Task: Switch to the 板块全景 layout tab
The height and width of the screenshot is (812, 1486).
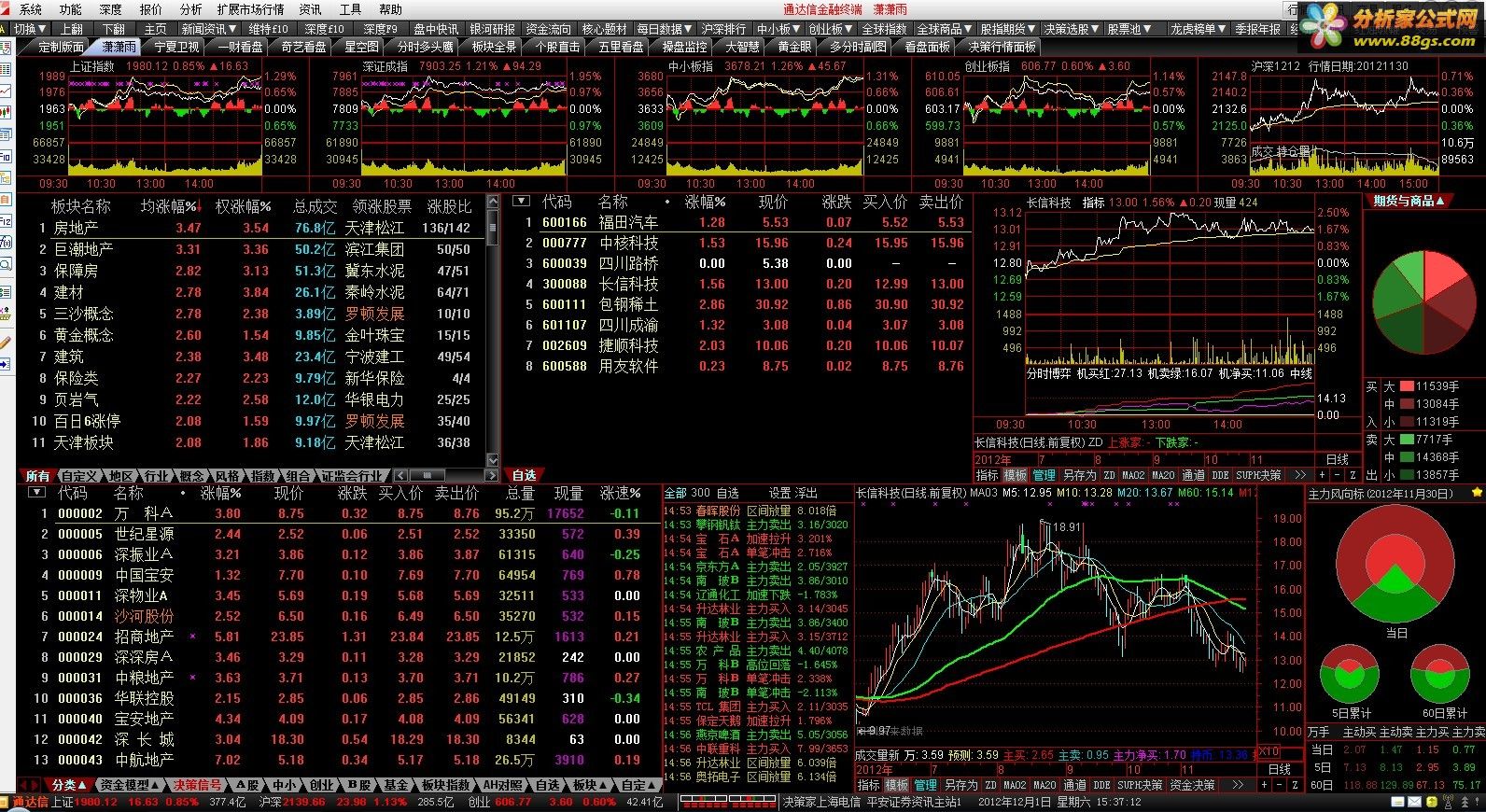Action: coord(494,47)
